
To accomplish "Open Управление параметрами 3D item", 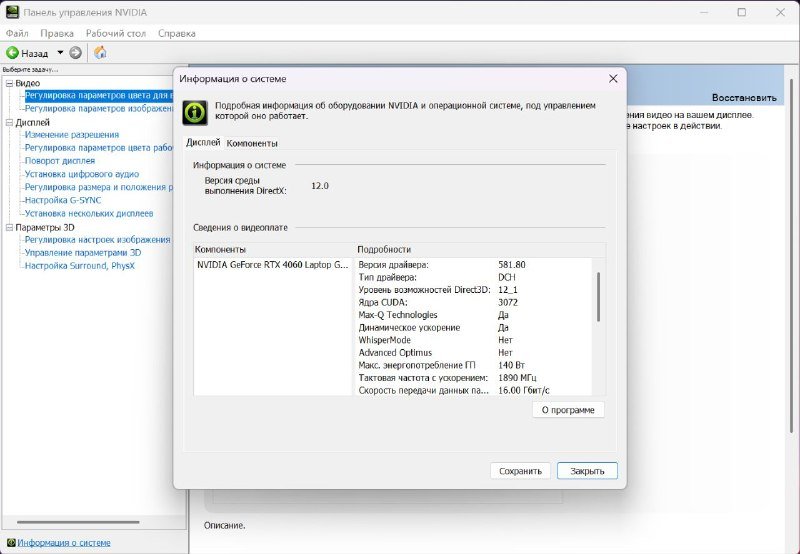I will click(83, 253).
